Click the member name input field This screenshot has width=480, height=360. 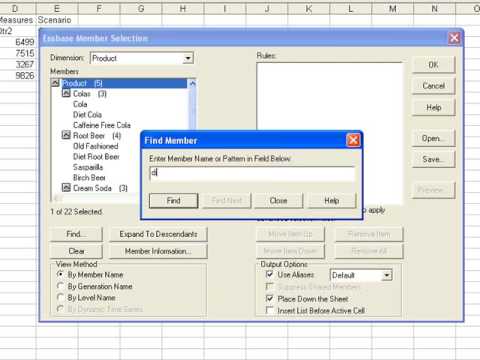(252, 173)
